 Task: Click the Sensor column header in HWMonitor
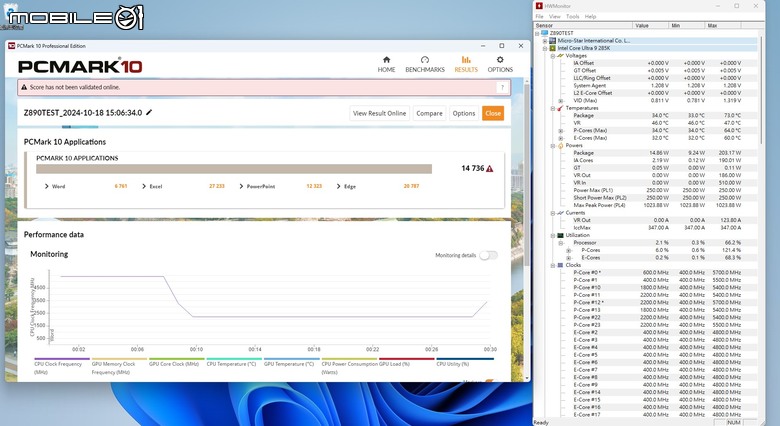click(583, 25)
